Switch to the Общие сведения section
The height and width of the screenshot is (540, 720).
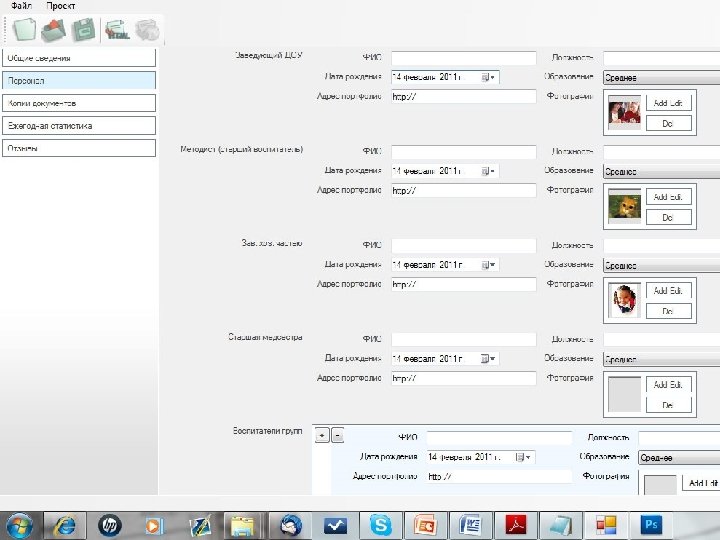click(79, 58)
